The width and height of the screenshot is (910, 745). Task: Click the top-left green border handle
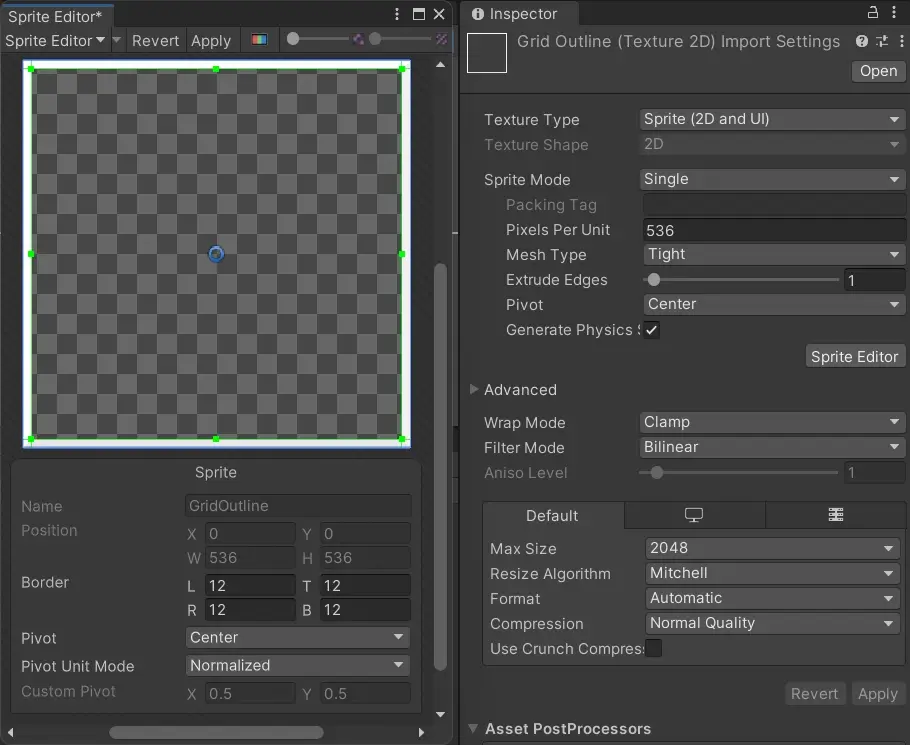[31, 69]
